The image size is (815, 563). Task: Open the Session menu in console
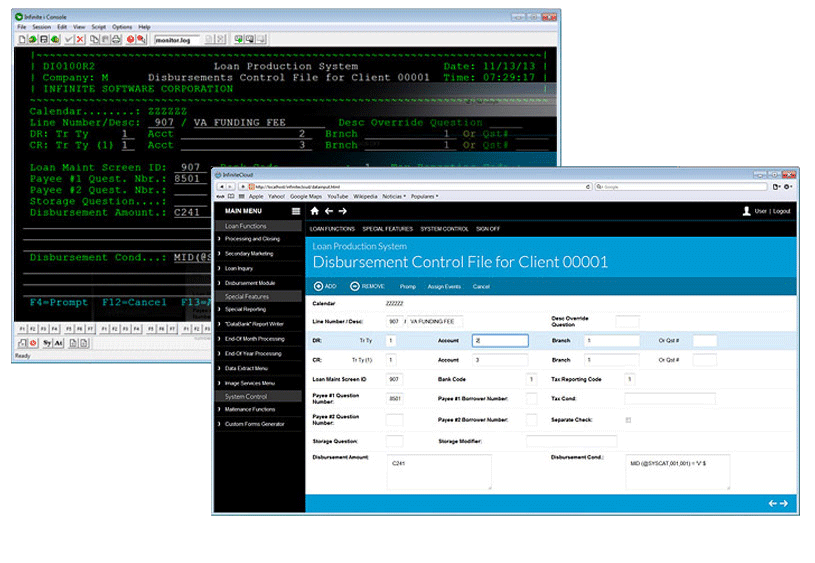41,27
